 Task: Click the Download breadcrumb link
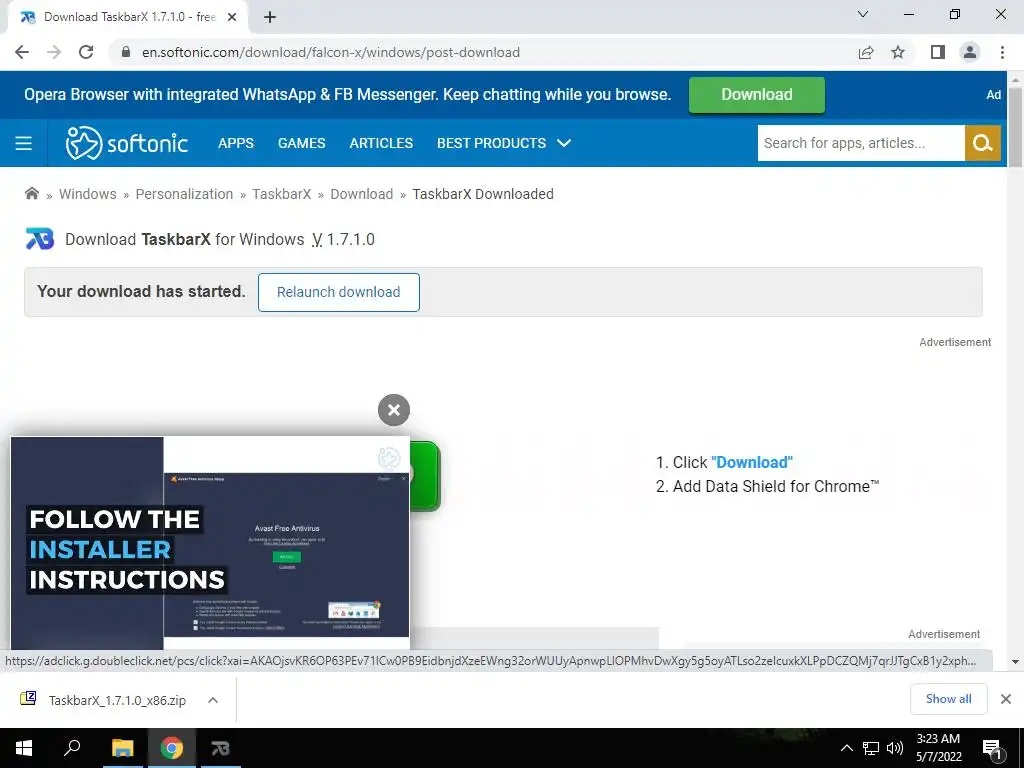362,194
